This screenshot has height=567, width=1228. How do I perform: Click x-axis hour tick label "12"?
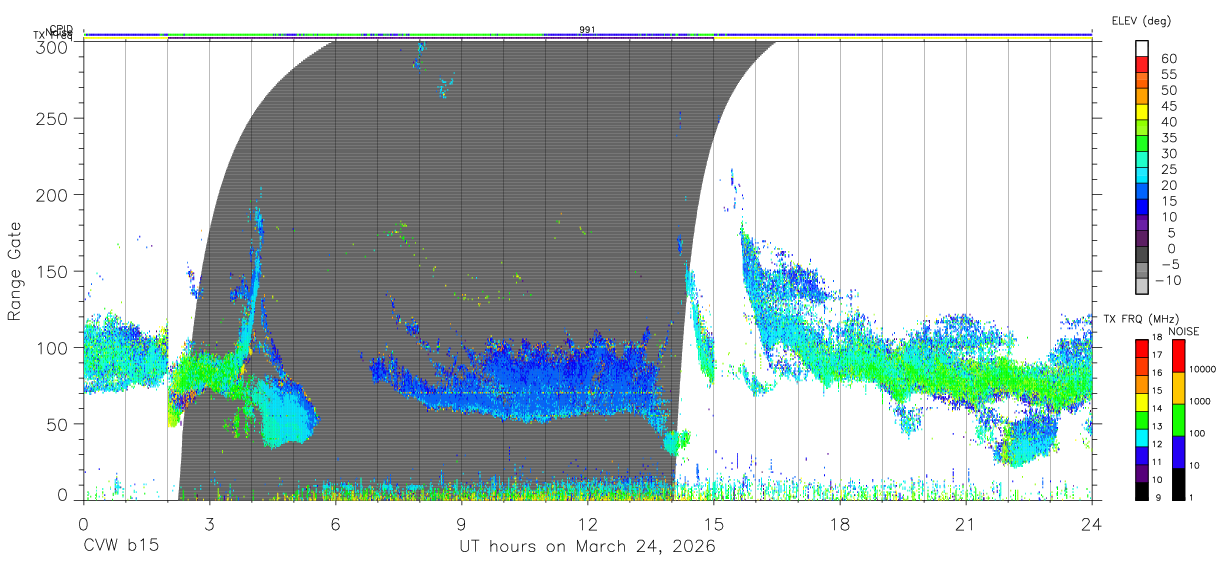click(588, 524)
